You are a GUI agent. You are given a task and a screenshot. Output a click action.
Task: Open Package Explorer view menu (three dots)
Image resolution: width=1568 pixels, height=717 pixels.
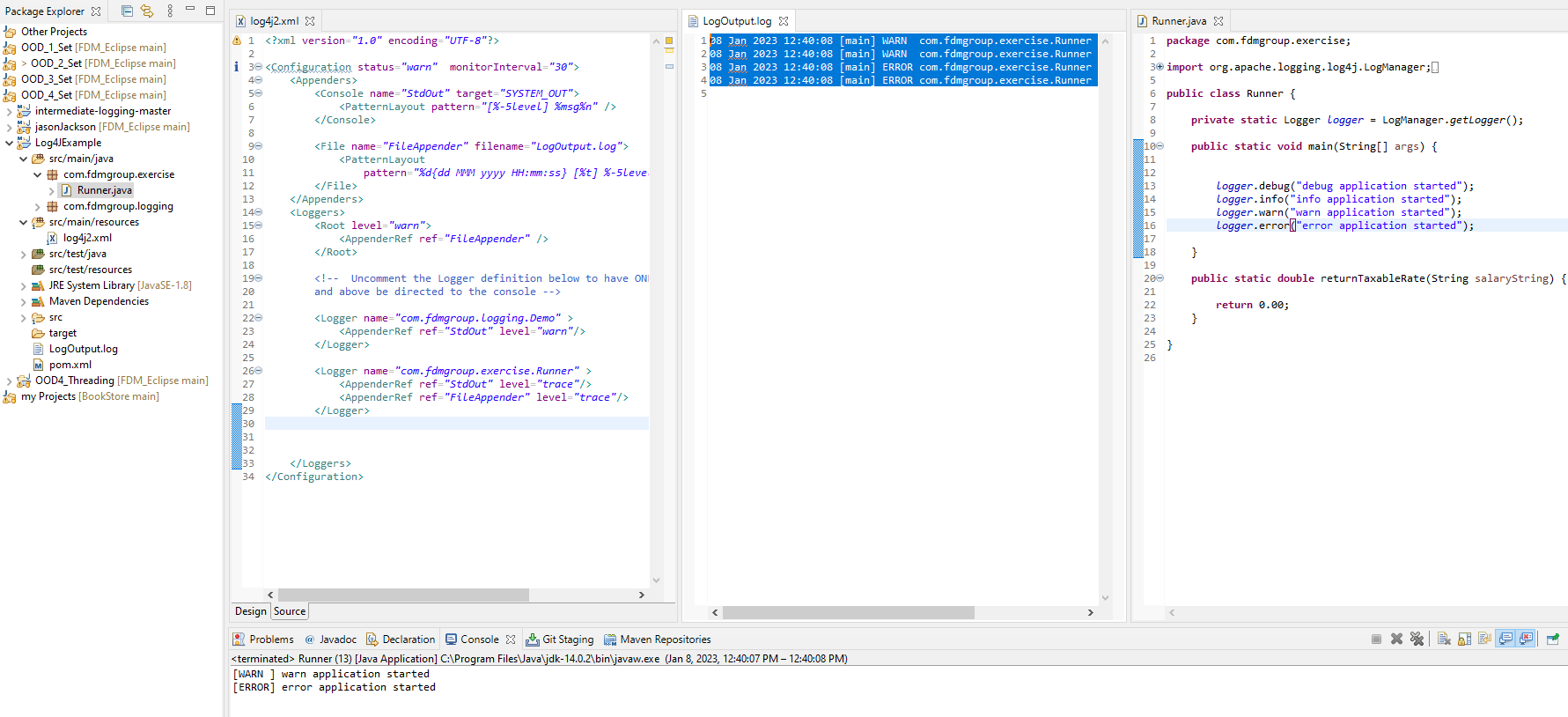pos(170,11)
